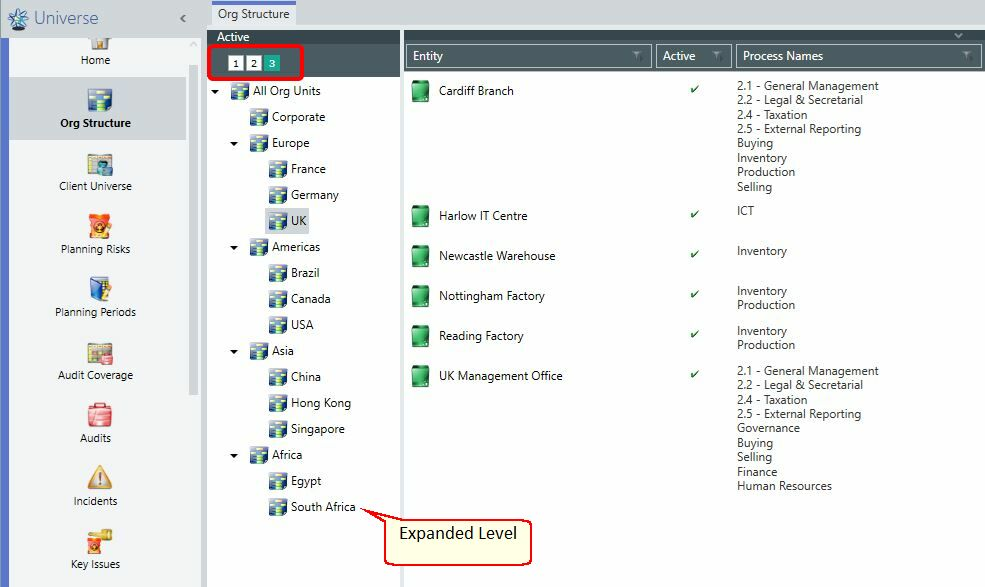This screenshot has width=985, height=587.
Task: Toggle the Active checkmark for Harlow IT Centre
Action: (694, 214)
